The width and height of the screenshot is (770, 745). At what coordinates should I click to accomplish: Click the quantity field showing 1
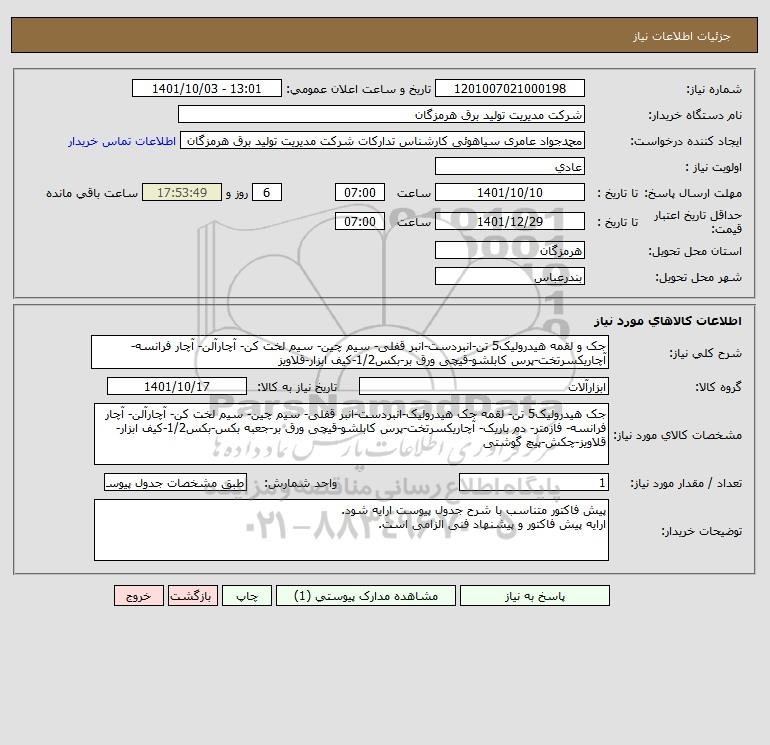pos(534,483)
